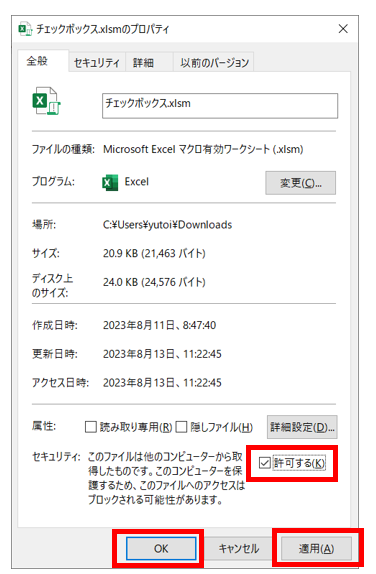The image size is (376, 574).
Task: Click the 適用(A) button
Action: [316, 548]
